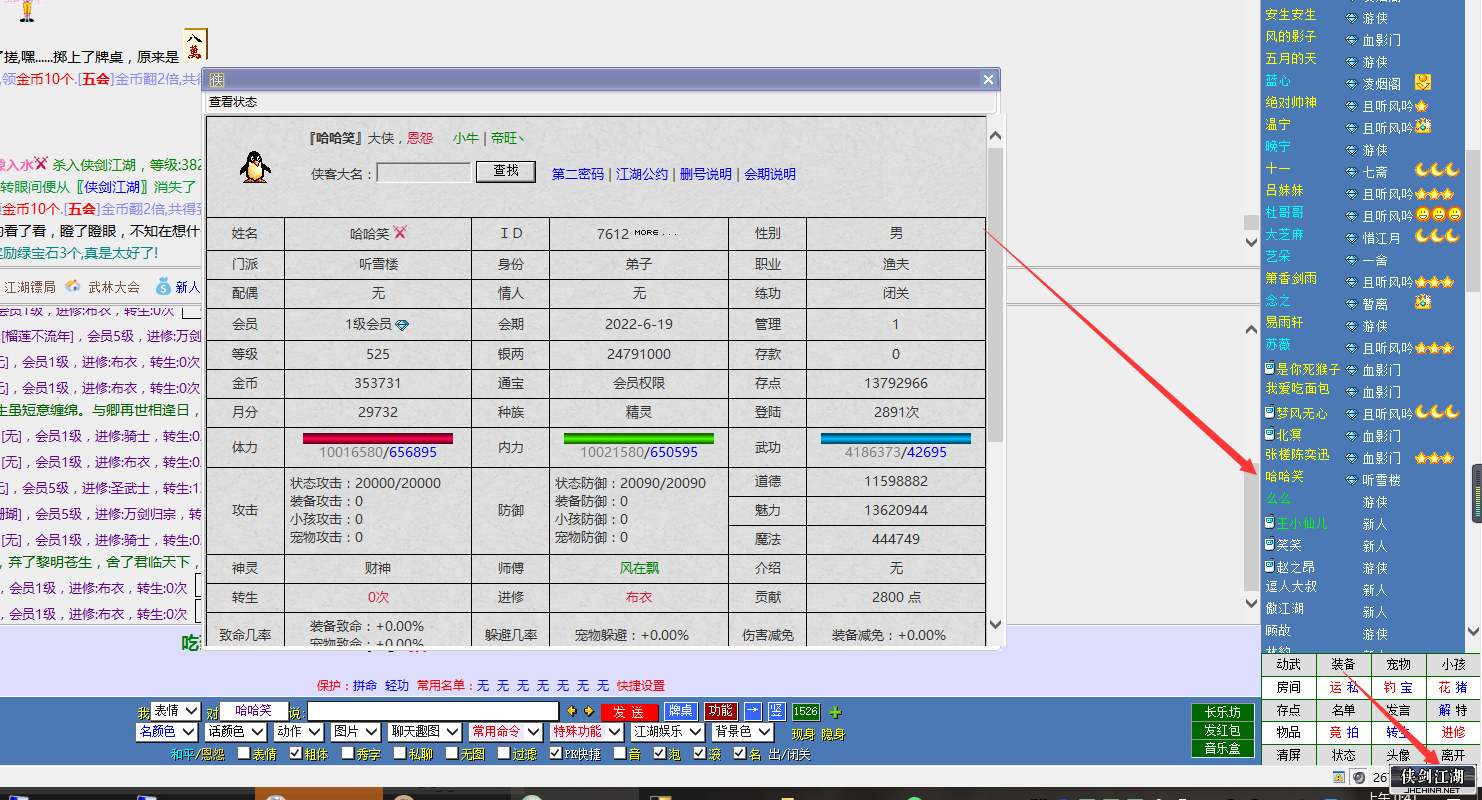Click the penguin avatar in the status dialog
This screenshot has width=1482, height=800.
coord(255,167)
